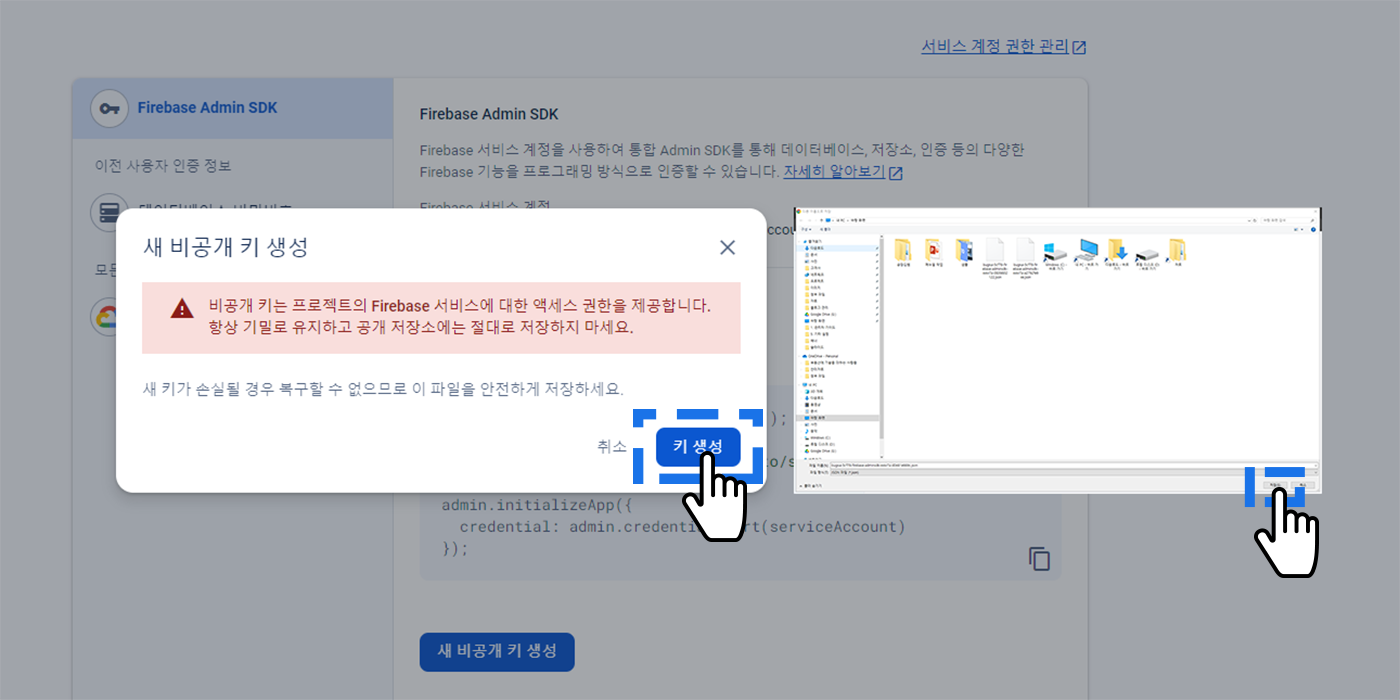Screen dimensions: 1400x700
Task: Open the file type dropdown in the save dialog
Action: click(x=1073, y=472)
